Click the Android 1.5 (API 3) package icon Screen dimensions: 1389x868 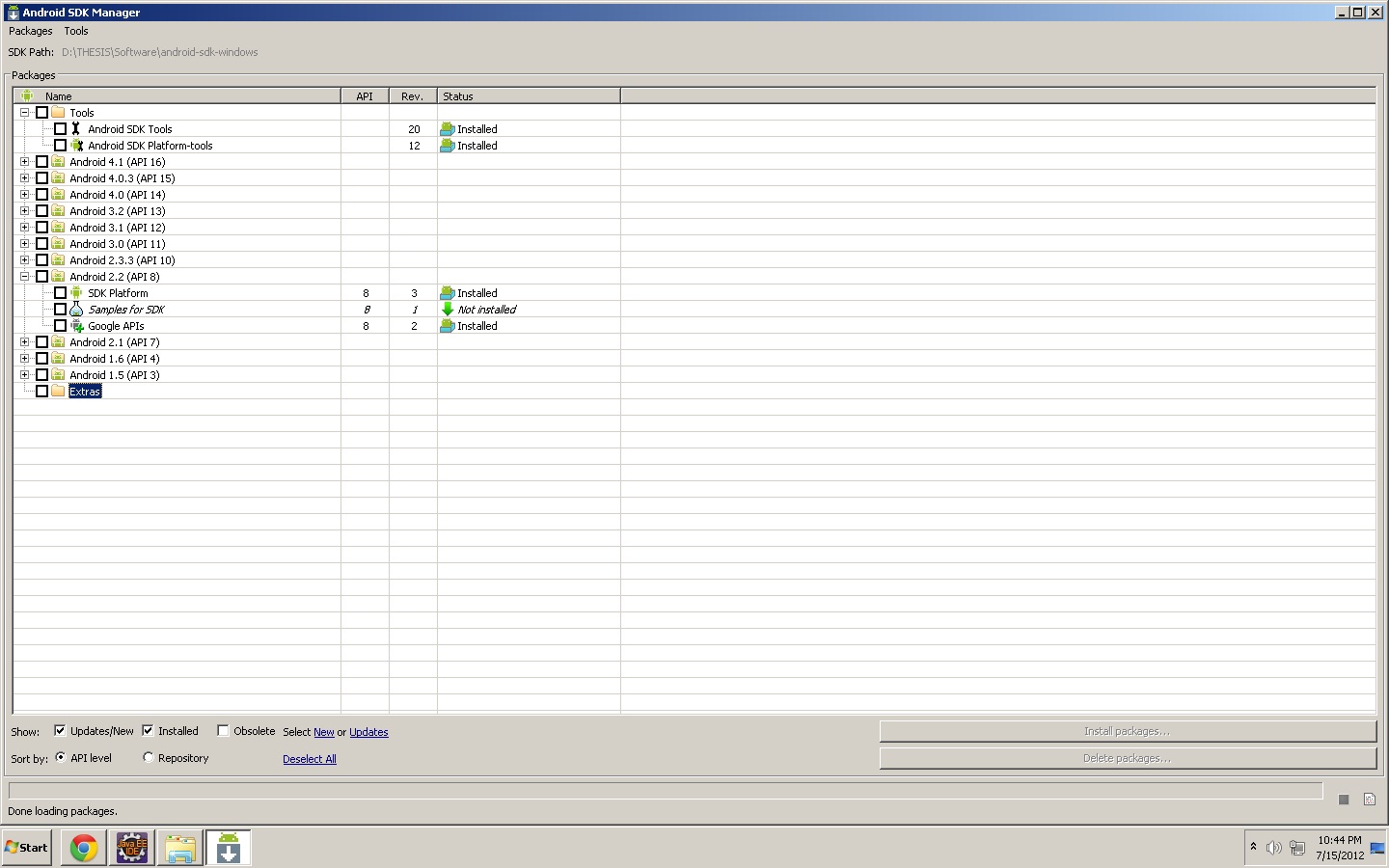coord(58,374)
